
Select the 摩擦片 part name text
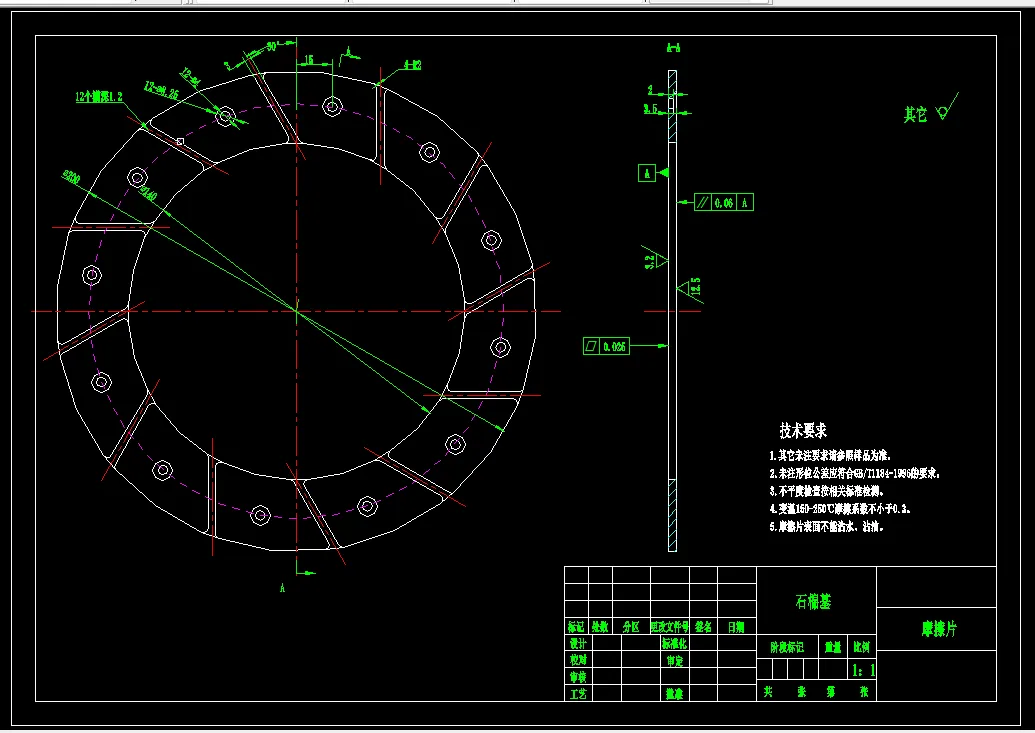click(939, 629)
